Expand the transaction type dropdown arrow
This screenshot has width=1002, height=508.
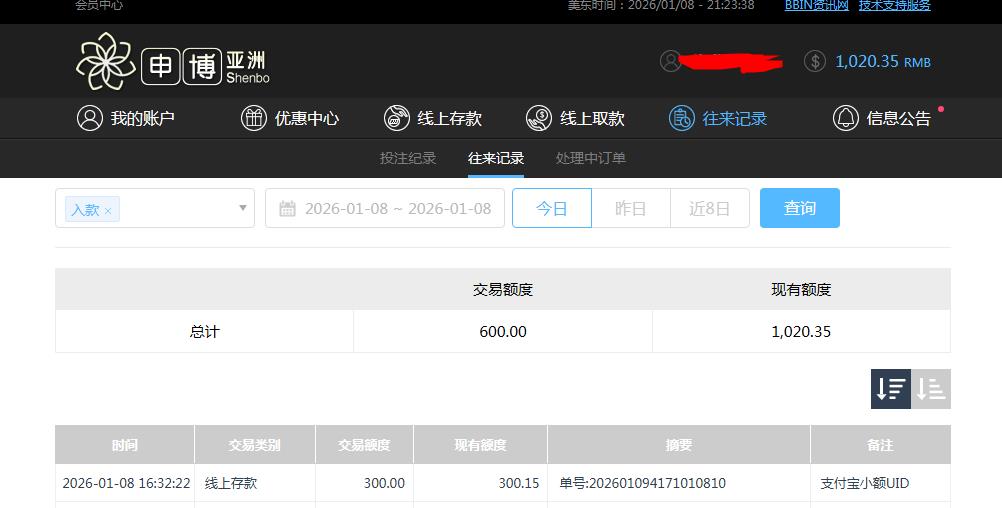point(243,208)
